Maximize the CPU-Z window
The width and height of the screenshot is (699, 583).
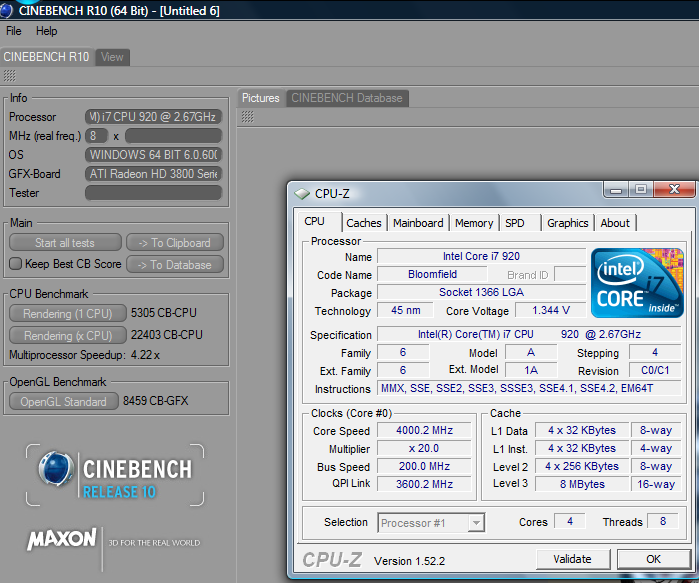point(641,190)
